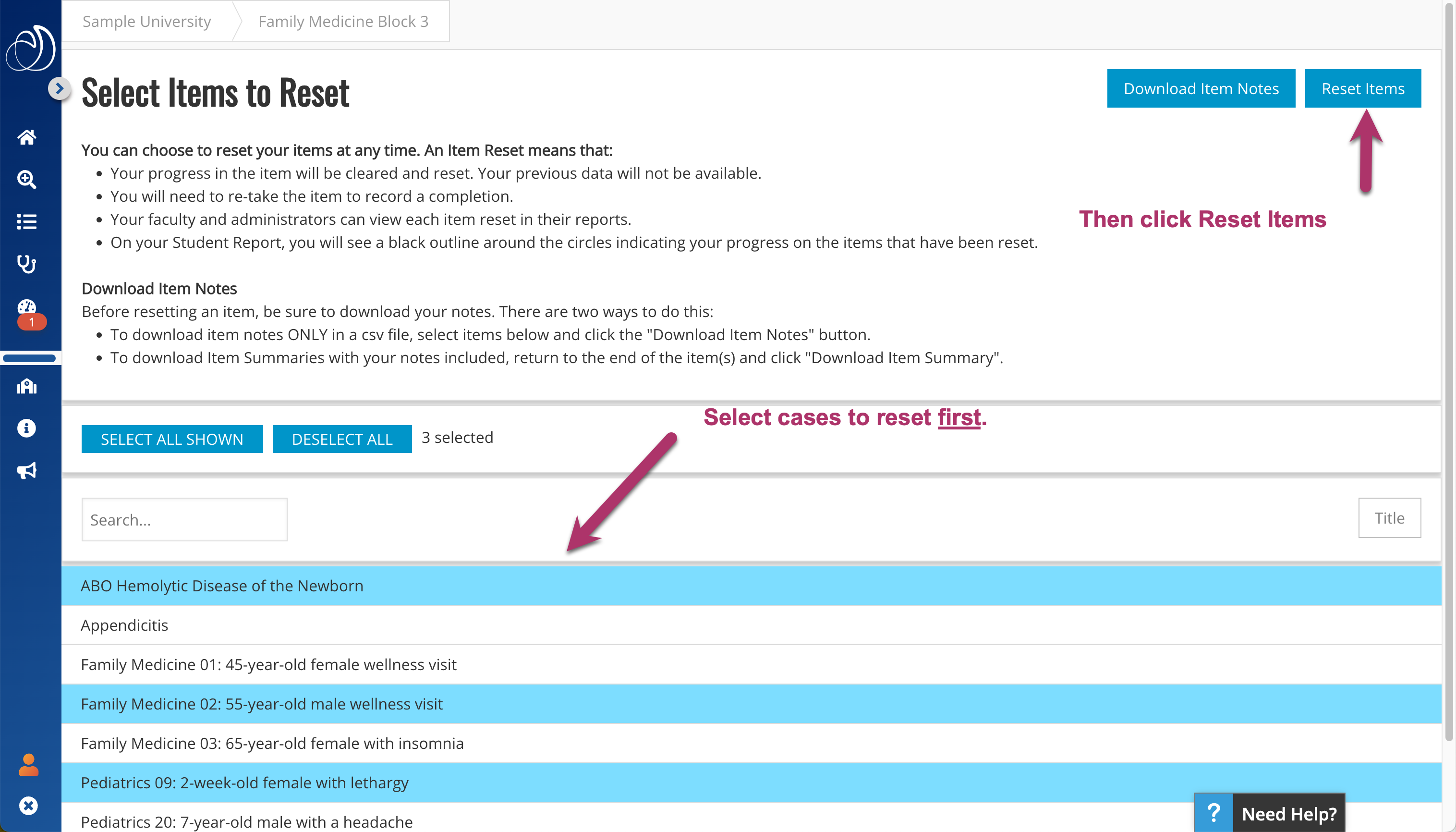Click the institution building icon in sidebar
This screenshot has height=832, width=1456.
click(x=27, y=387)
